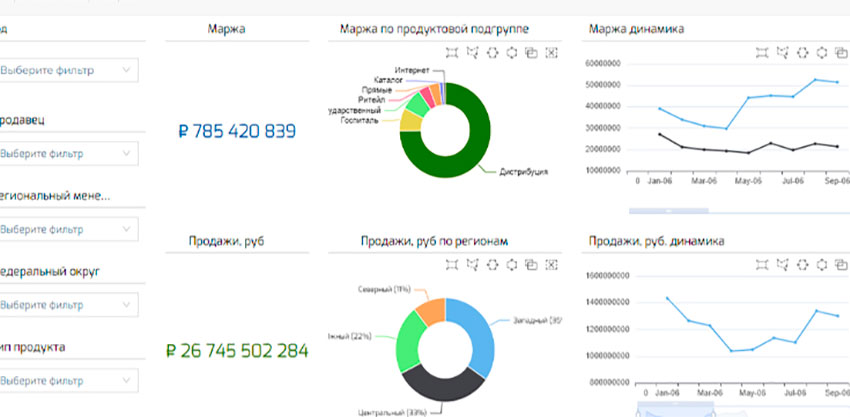Choose rectangle selection tool in Маржа динамика chart
850x417 pixels.
[763, 53]
